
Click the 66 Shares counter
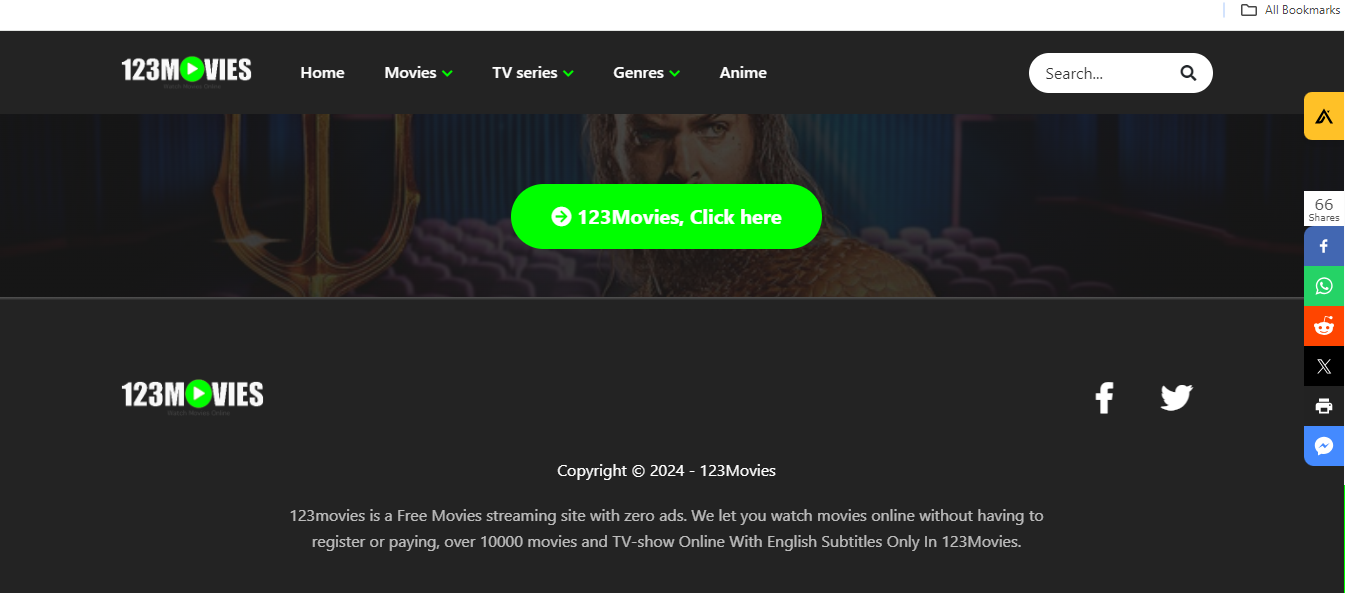(x=1324, y=209)
